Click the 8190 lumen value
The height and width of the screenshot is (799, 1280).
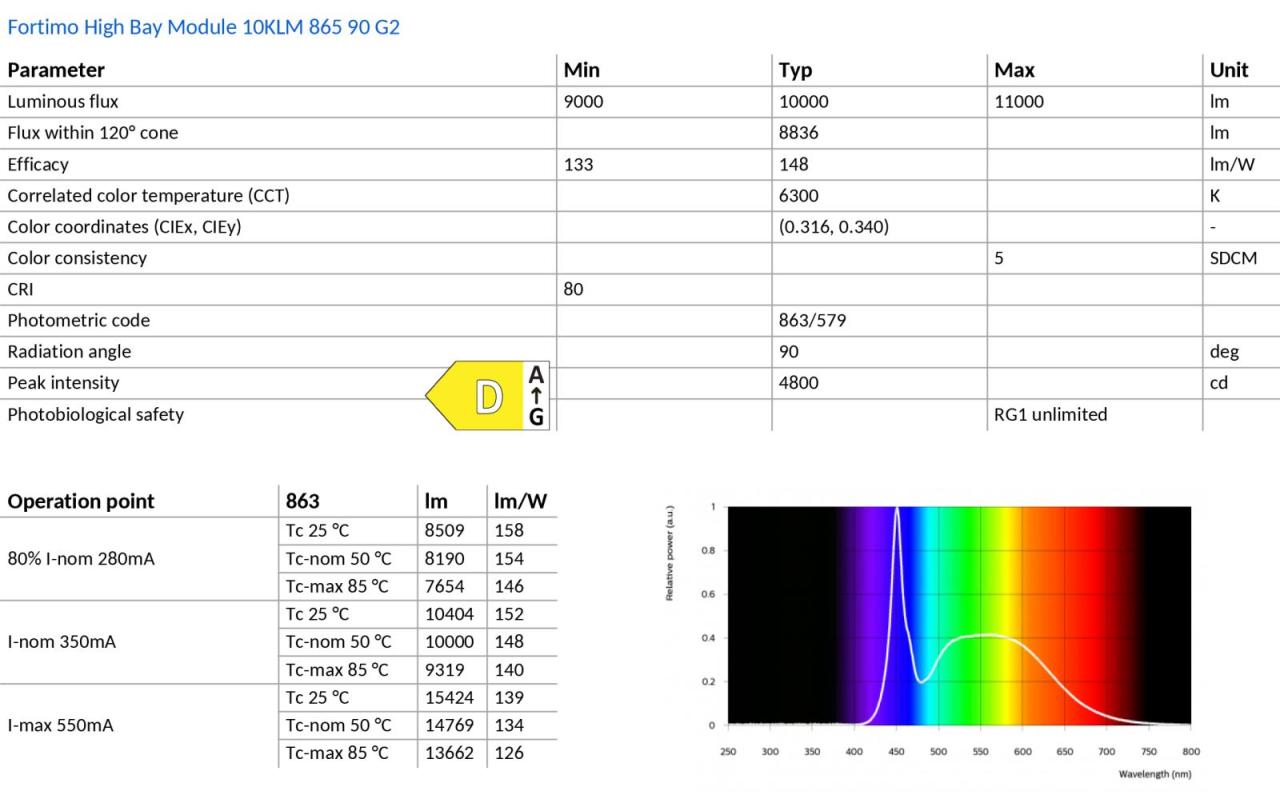coord(444,558)
